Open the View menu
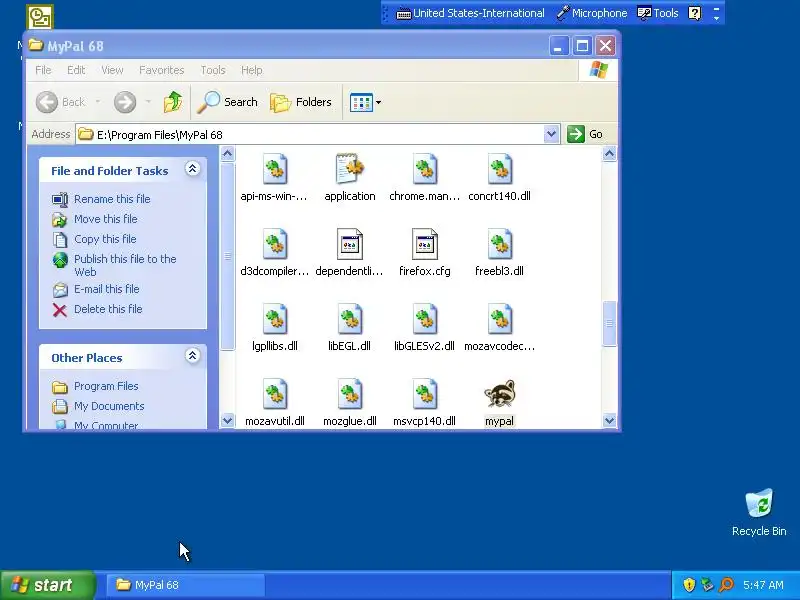The width and height of the screenshot is (800, 600). click(x=112, y=70)
